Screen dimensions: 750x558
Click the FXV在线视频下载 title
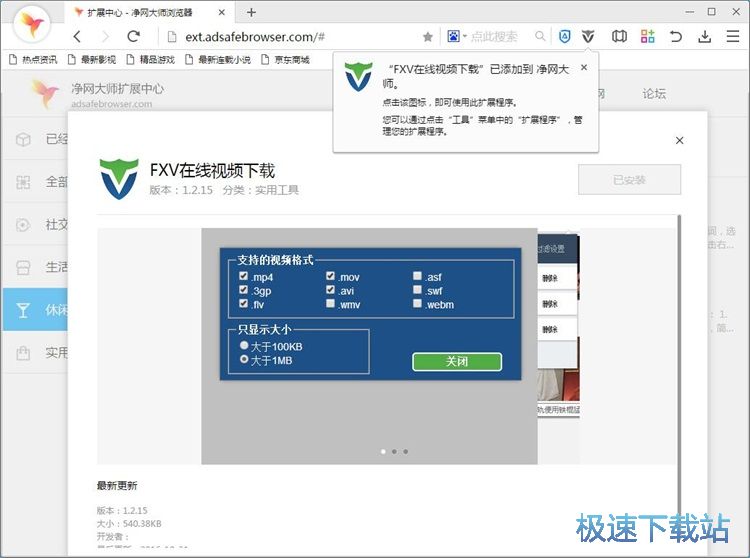tap(212, 171)
